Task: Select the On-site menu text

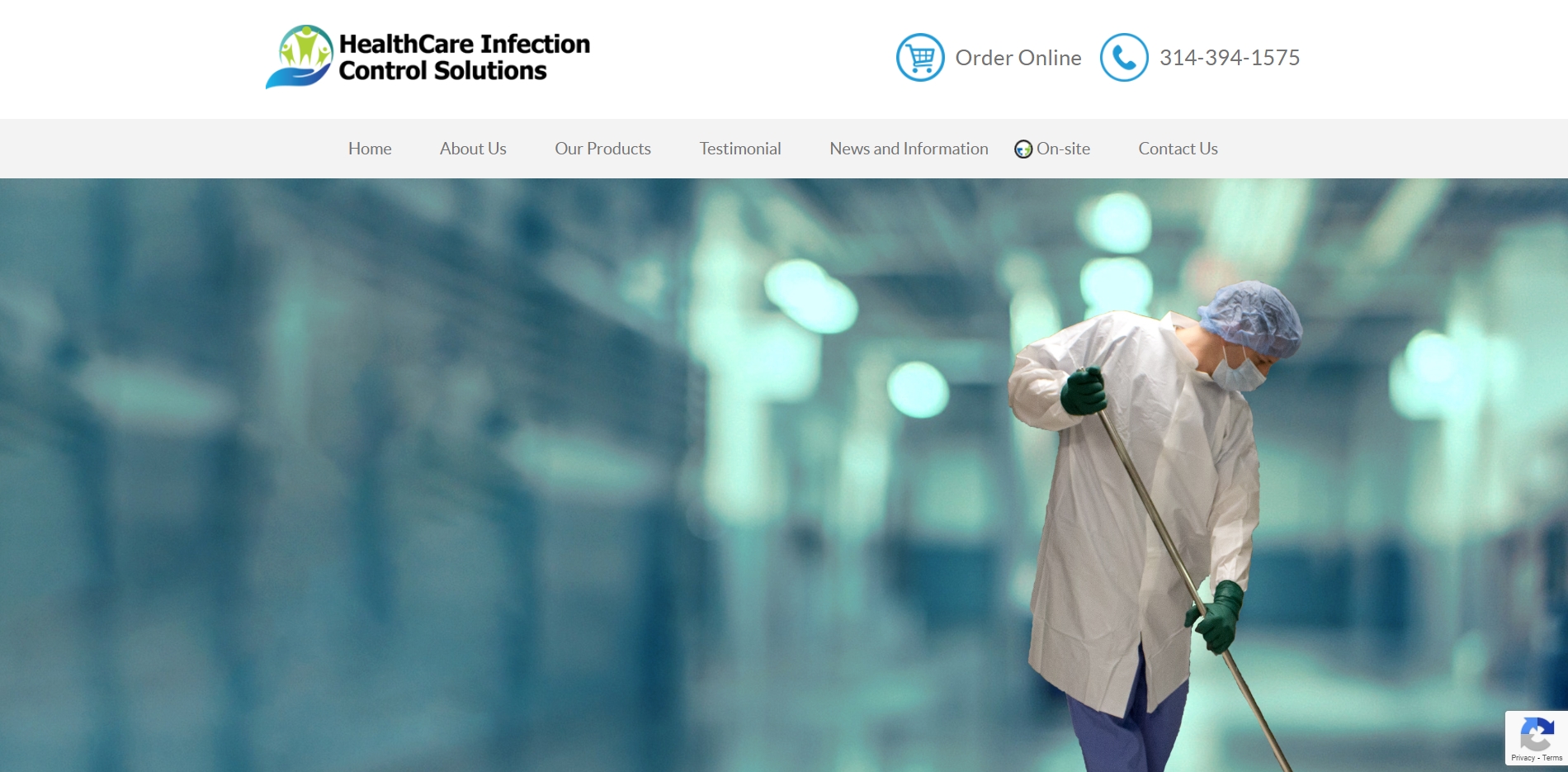Action: [x=1063, y=149]
